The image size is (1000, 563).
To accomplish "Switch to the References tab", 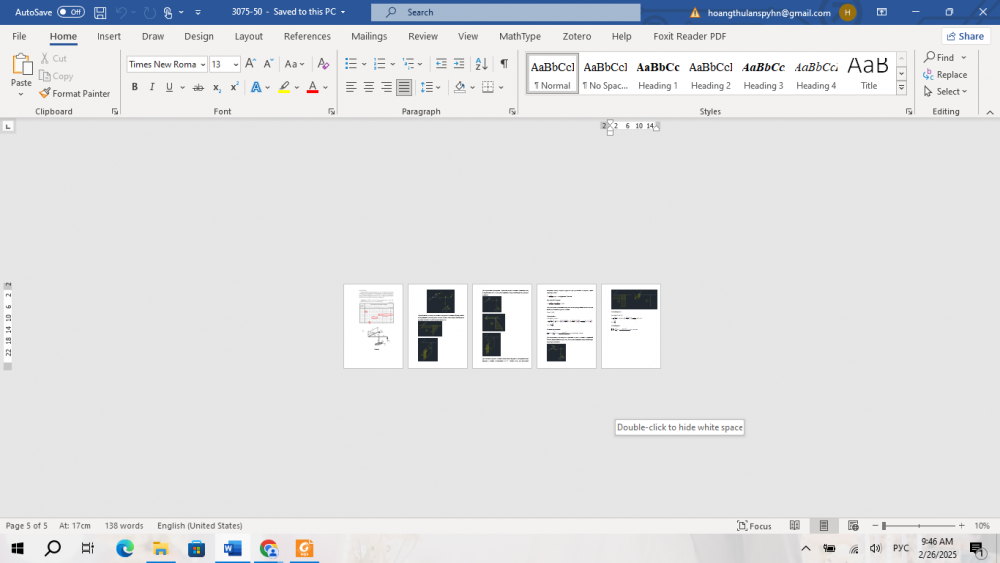I will pyautogui.click(x=307, y=36).
